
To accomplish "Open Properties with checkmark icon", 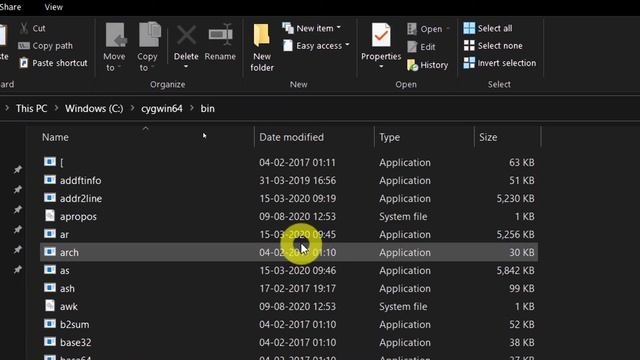I will (381, 35).
